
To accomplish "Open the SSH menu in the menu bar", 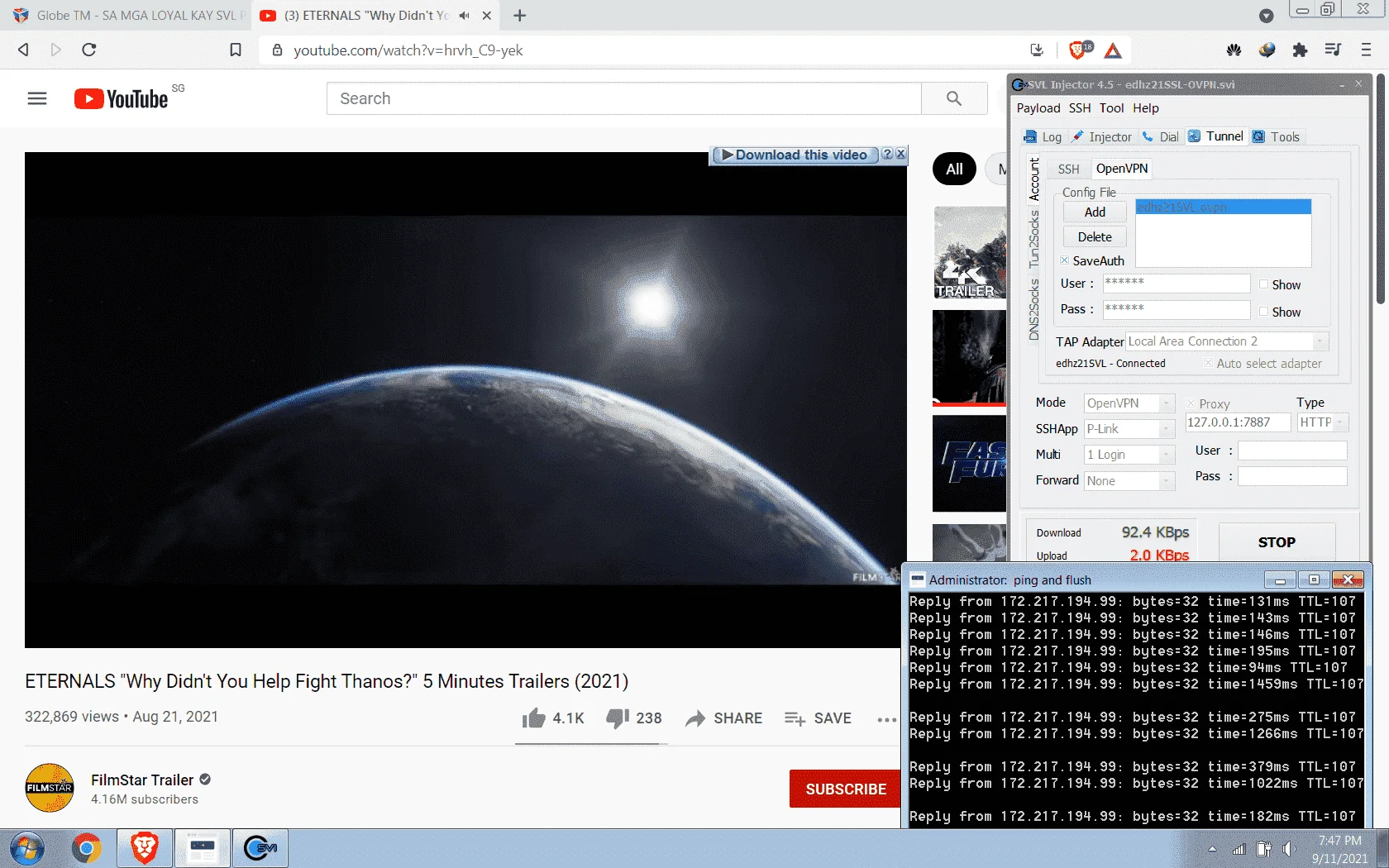I will [1080, 108].
